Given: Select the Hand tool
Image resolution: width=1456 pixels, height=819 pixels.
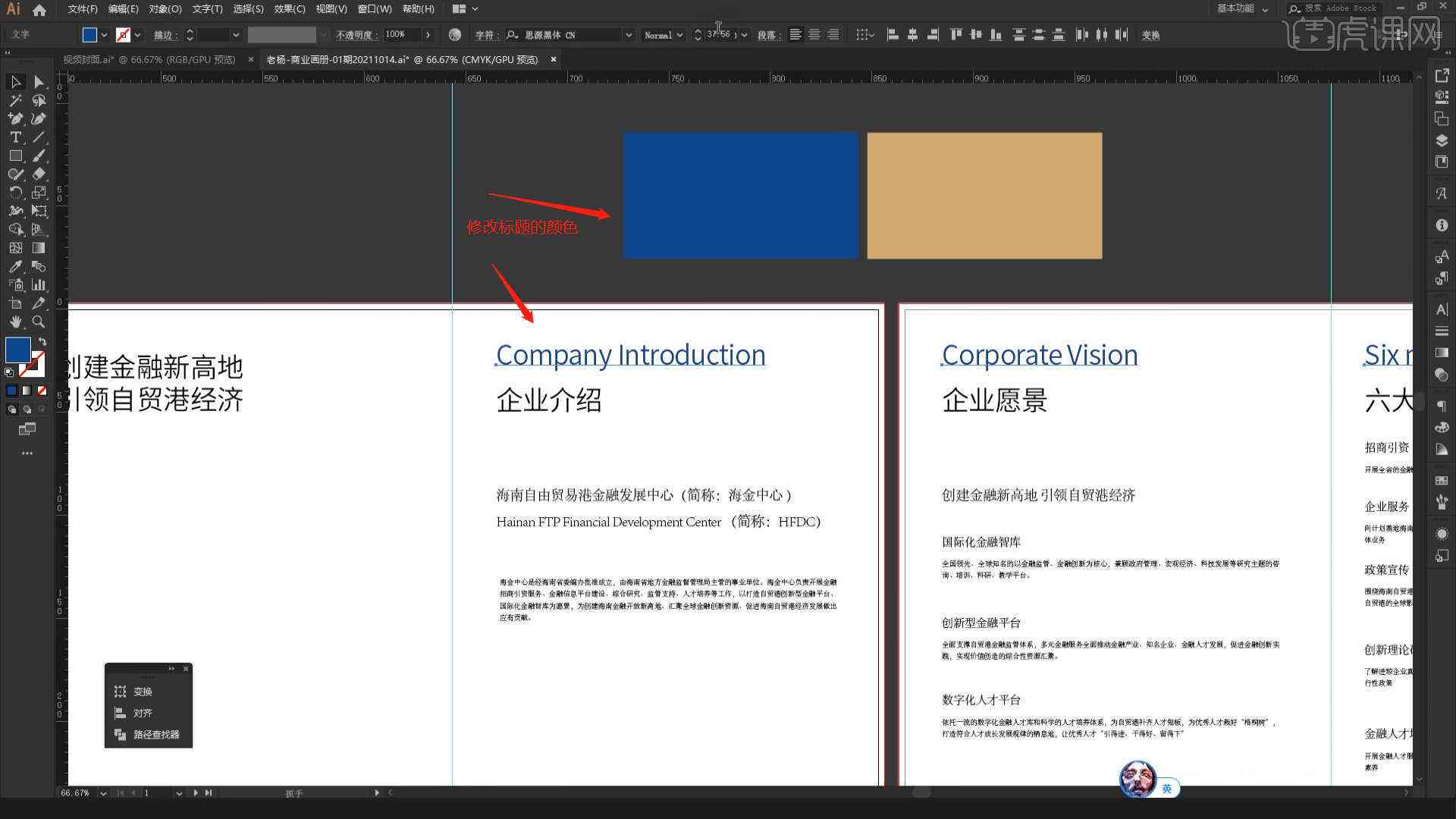Looking at the screenshot, I should tap(14, 319).
